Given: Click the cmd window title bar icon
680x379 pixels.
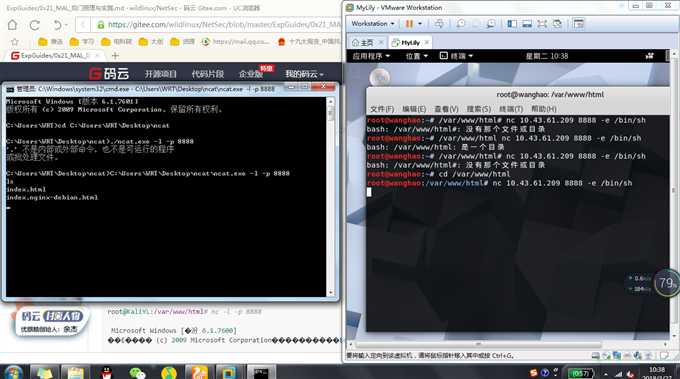Looking at the screenshot, I should click(10, 89).
